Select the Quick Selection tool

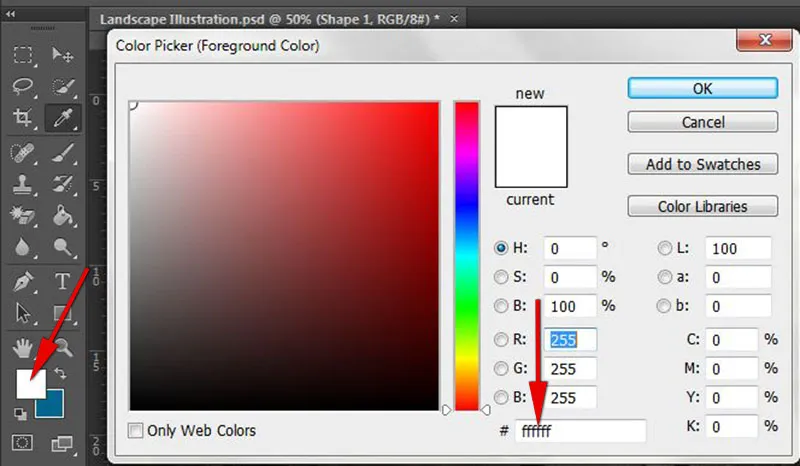pos(63,86)
